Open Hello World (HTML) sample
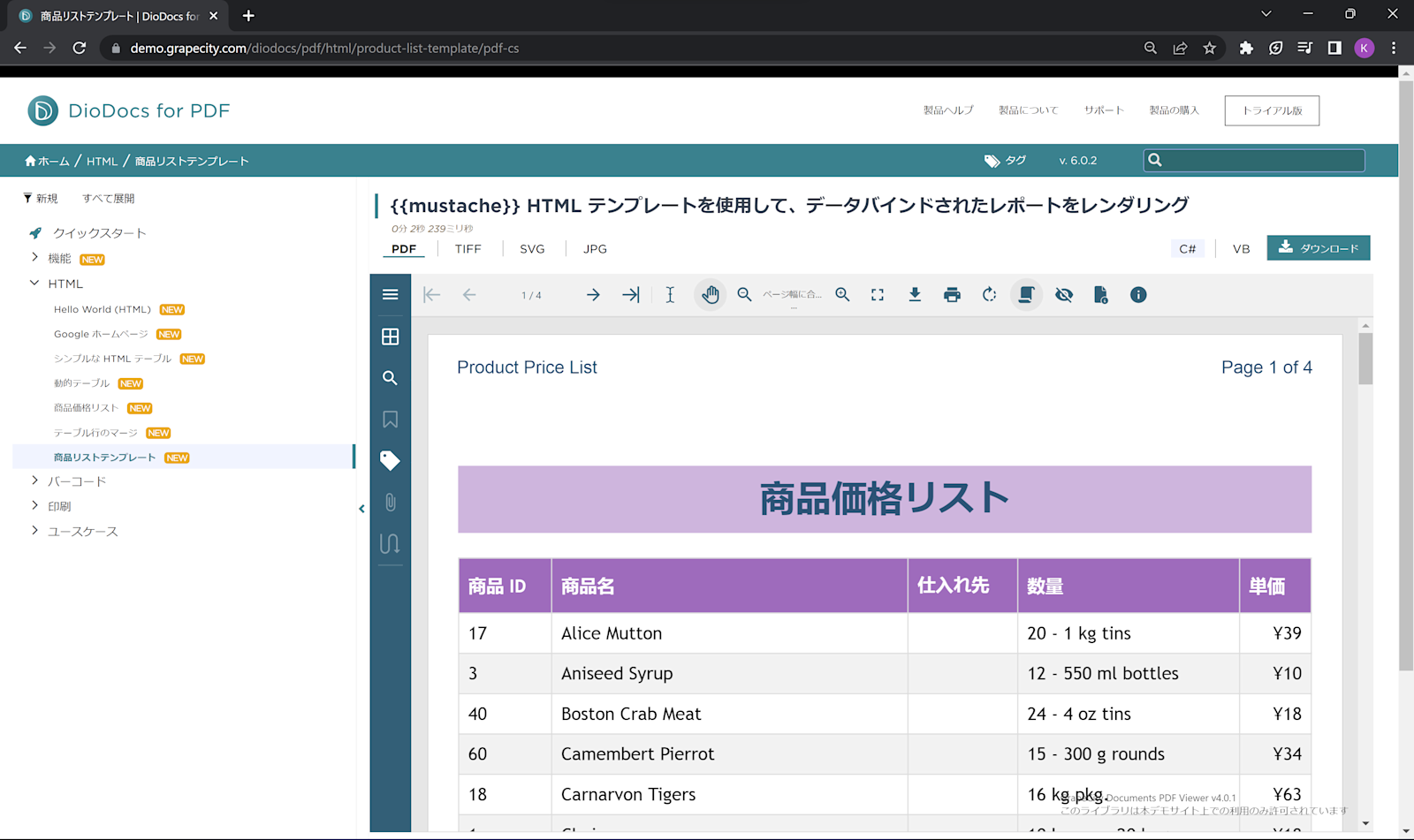Image resolution: width=1414 pixels, height=840 pixels. click(102, 309)
